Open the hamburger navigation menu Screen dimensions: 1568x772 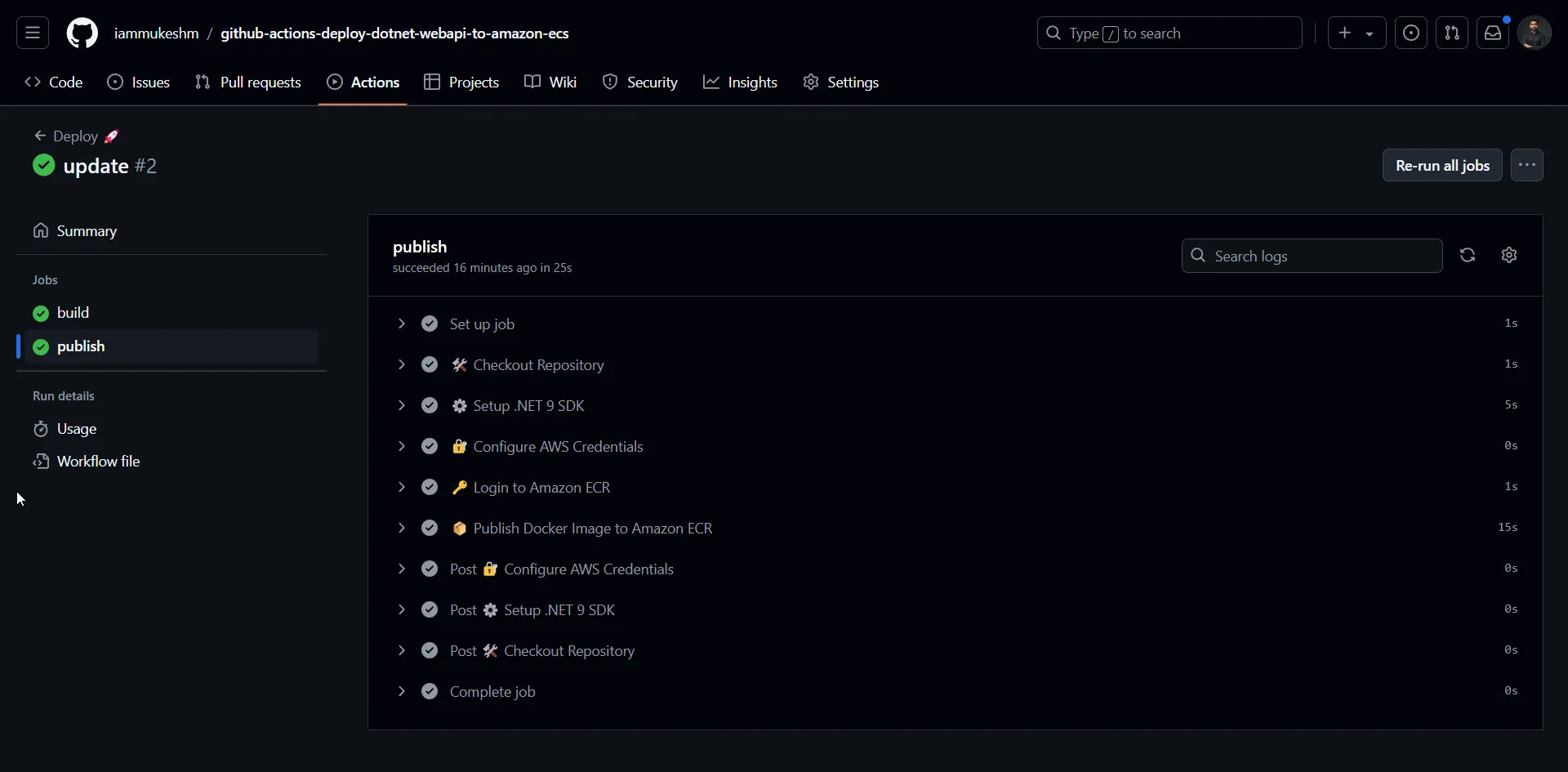click(x=33, y=33)
